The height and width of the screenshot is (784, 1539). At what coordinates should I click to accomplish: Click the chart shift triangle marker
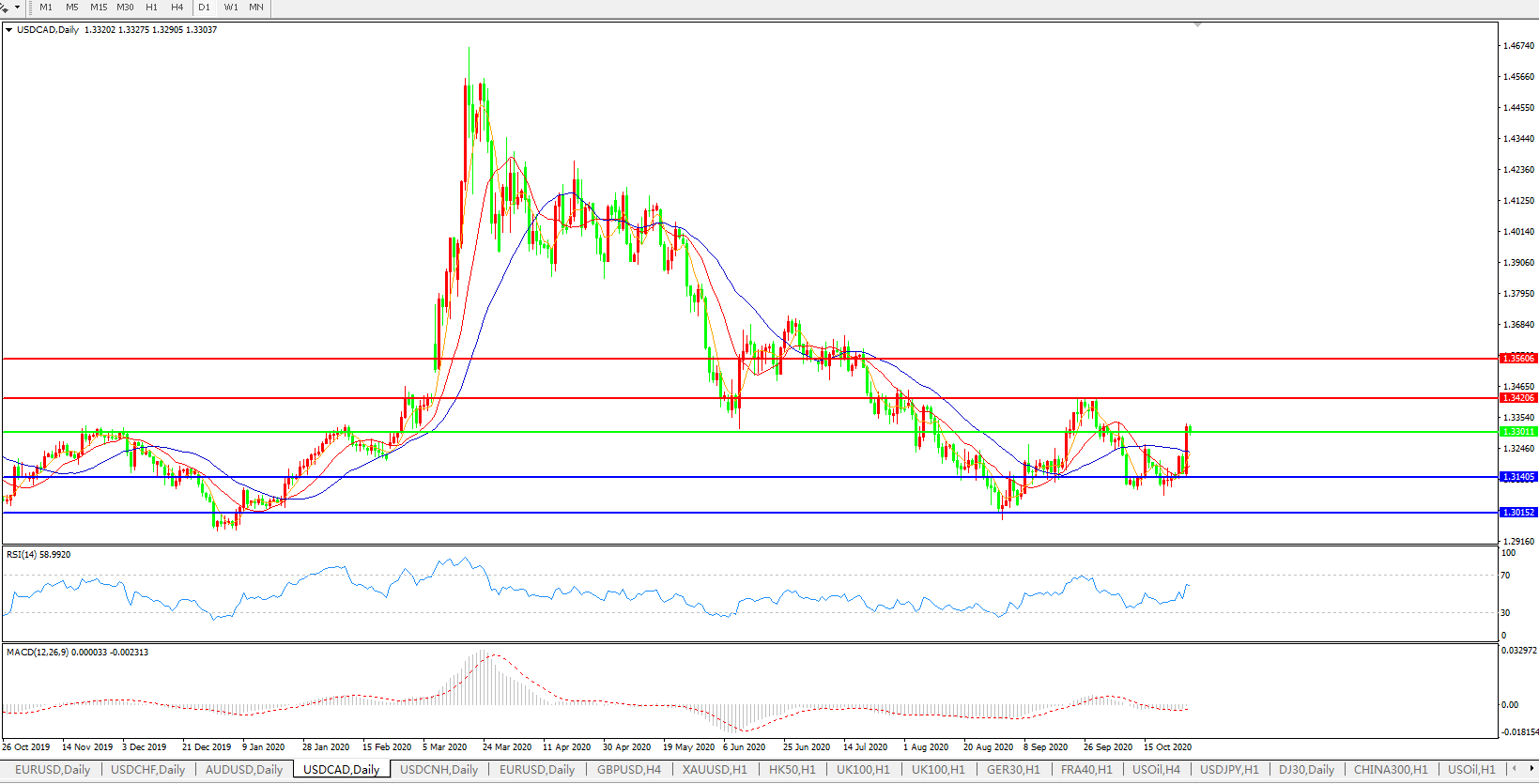coord(1197,24)
